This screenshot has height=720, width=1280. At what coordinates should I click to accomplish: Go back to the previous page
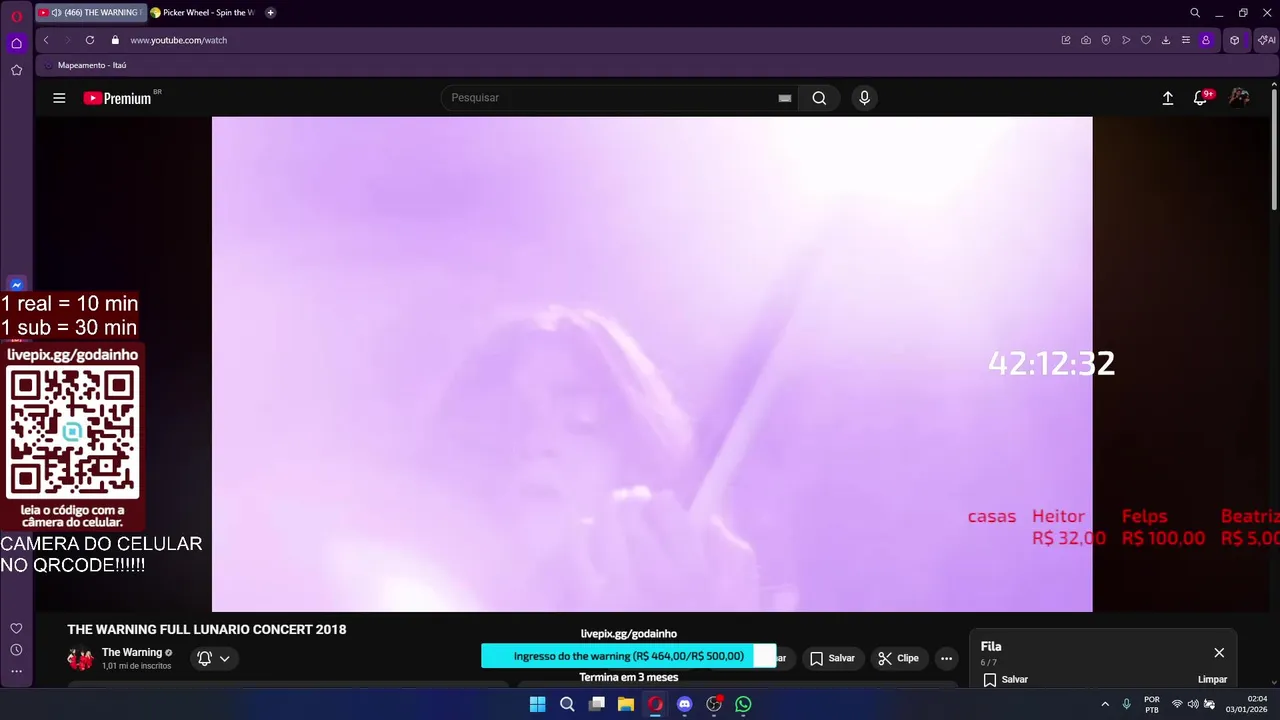46,40
